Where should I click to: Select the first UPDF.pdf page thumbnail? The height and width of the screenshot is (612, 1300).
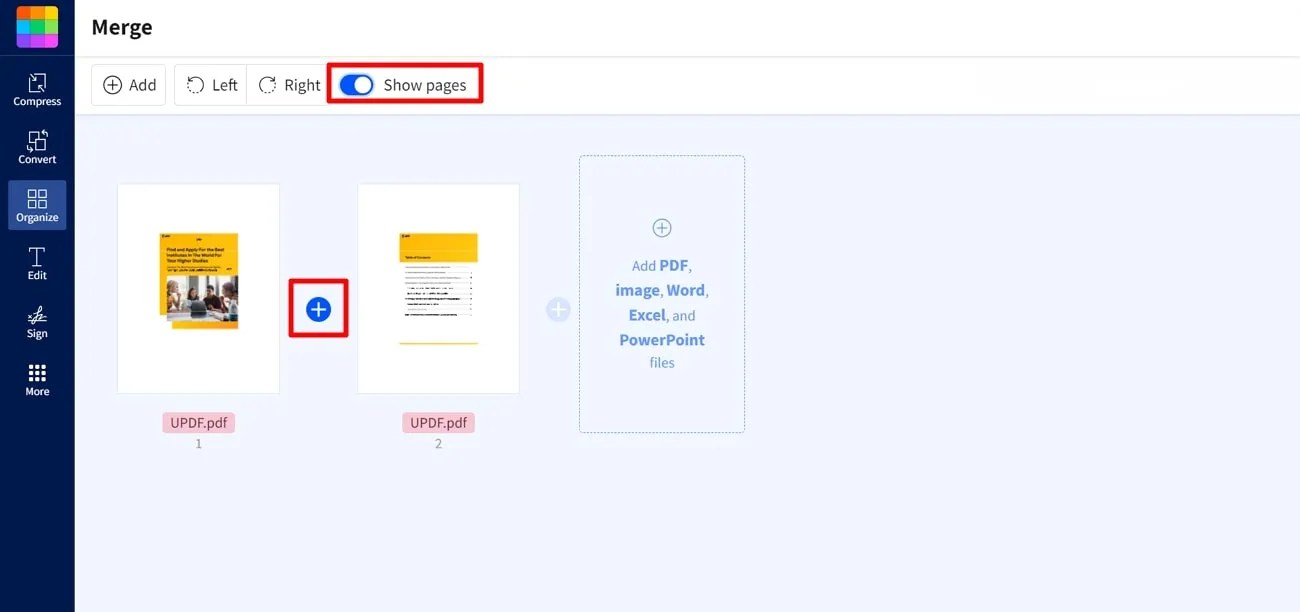coord(198,288)
